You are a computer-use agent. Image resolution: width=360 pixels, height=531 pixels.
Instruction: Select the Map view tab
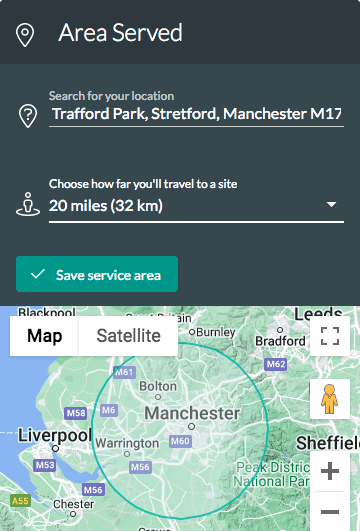[44, 336]
